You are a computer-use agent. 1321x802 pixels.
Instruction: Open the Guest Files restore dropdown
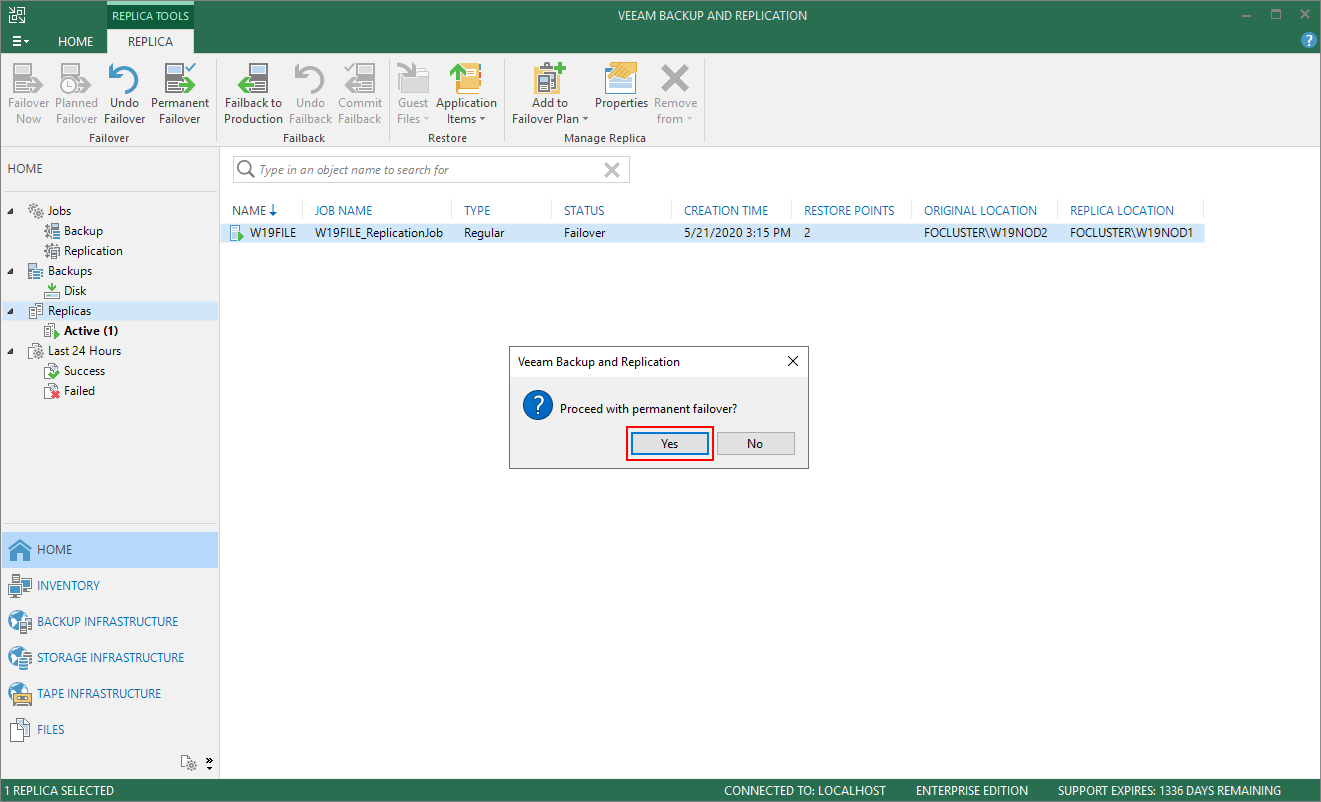tap(413, 94)
